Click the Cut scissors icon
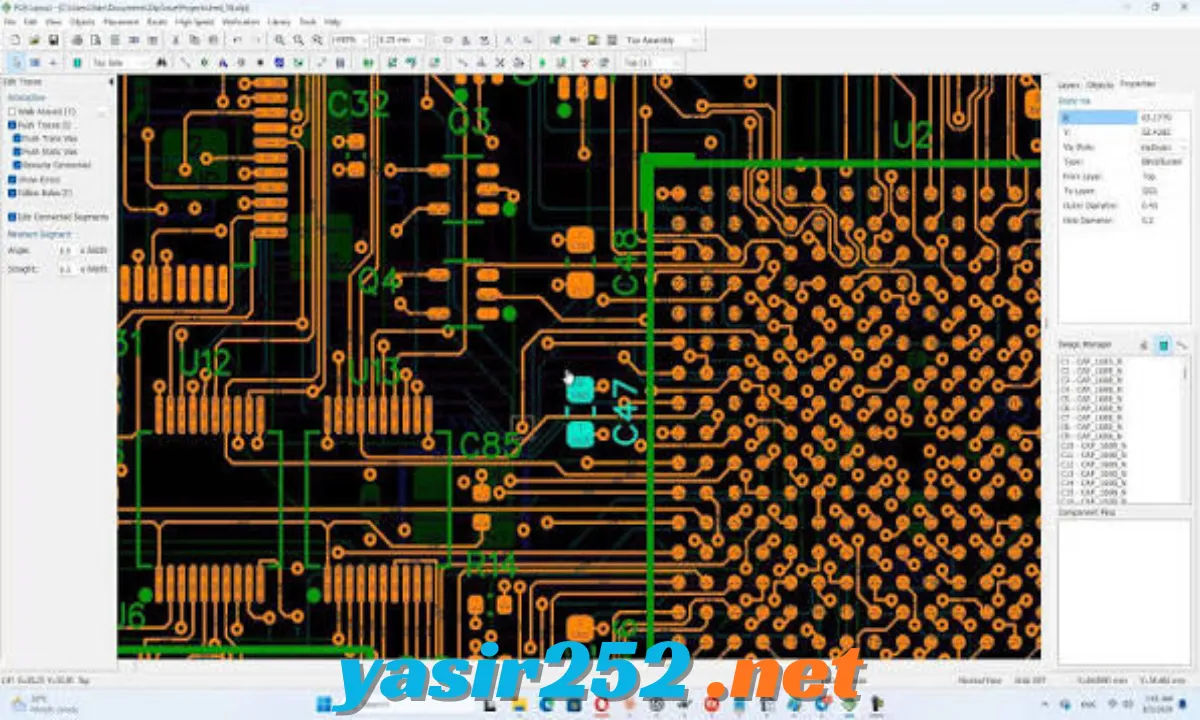Viewport: 1200px width, 720px height. pyautogui.click(x=175, y=40)
